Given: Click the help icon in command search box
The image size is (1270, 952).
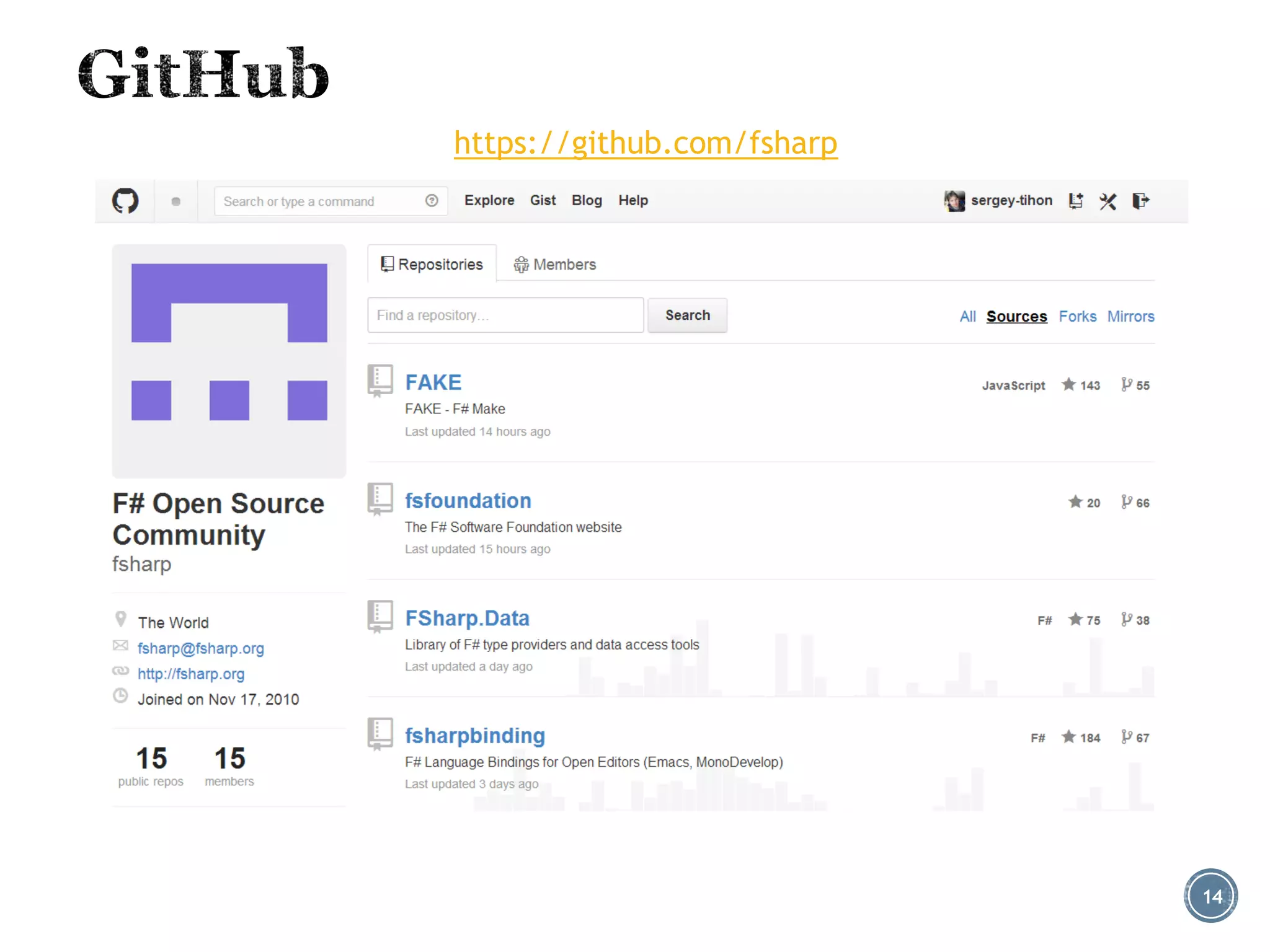Looking at the screenshot, I should pos(432,201).
